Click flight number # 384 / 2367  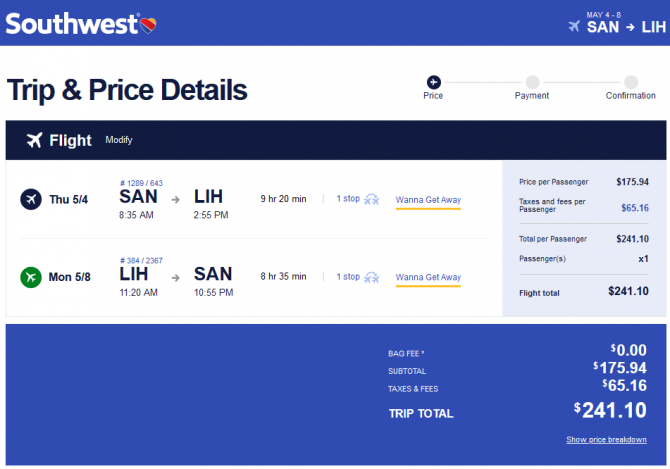(x=141, y=261)
